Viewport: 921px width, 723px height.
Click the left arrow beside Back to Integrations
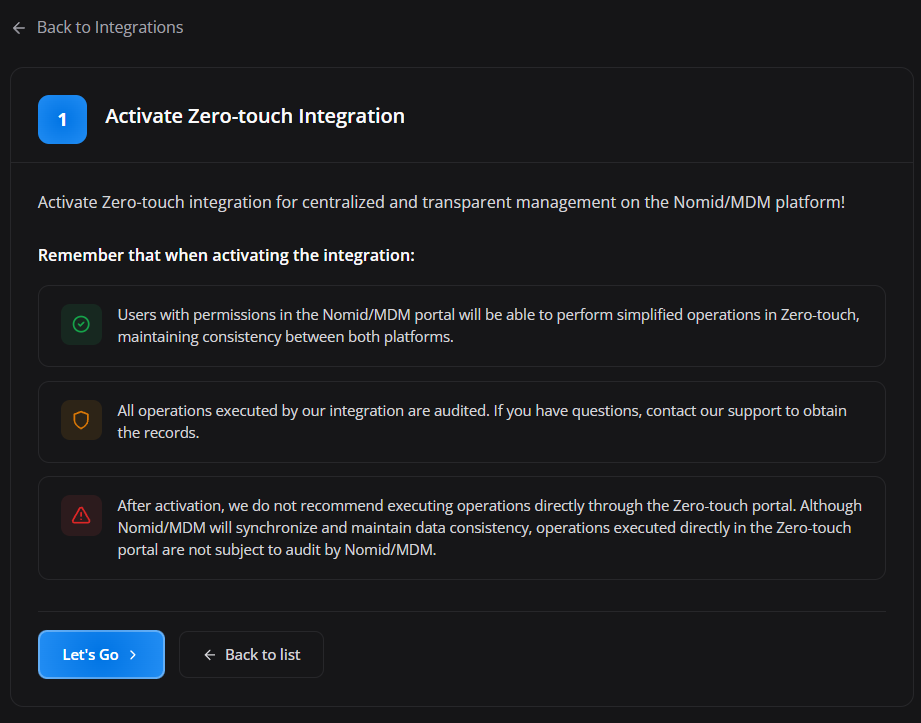point(19,28)
